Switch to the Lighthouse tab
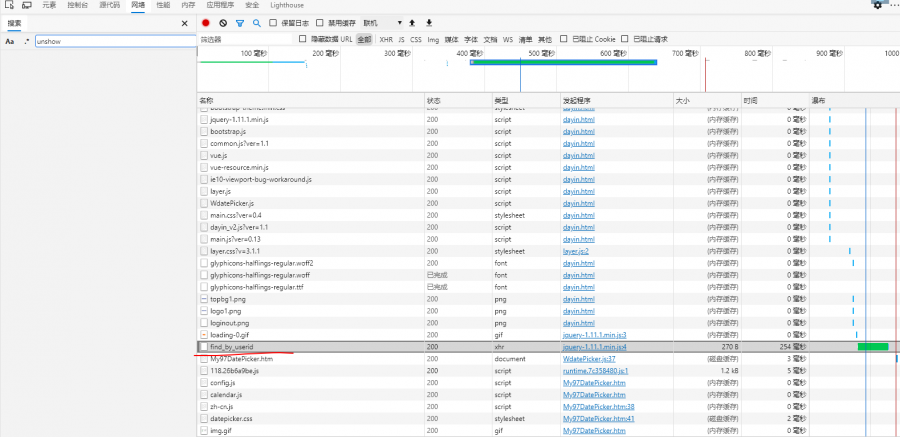 click(286, 5)
